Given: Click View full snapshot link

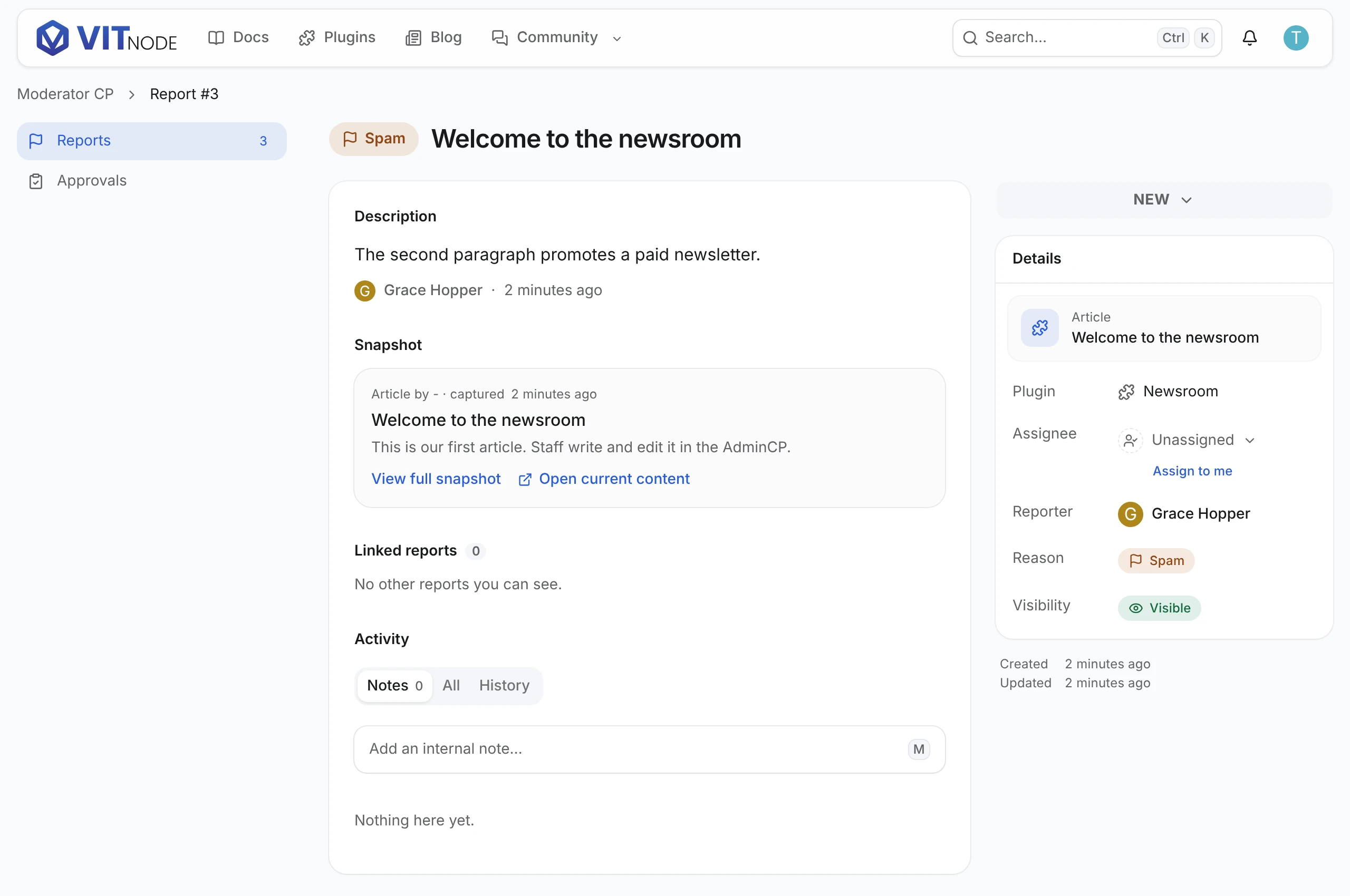Looking at the screenshot, I should (436, 480).
